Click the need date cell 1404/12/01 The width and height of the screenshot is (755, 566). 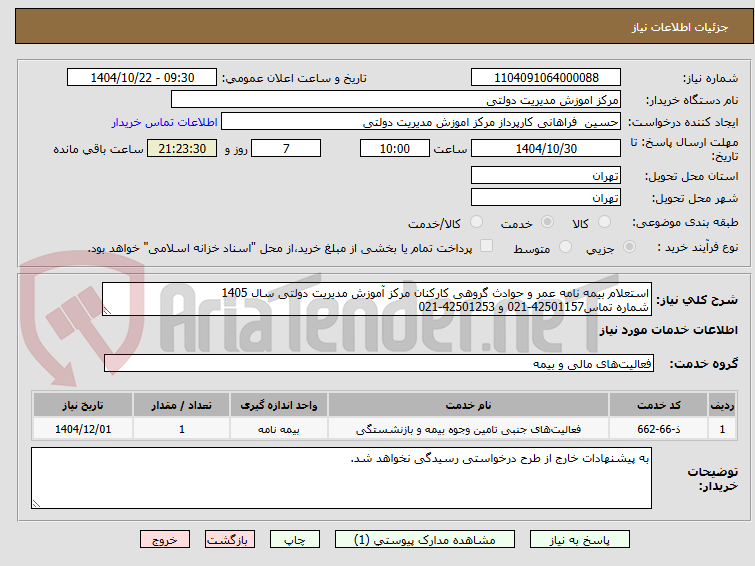pos(83,429)
